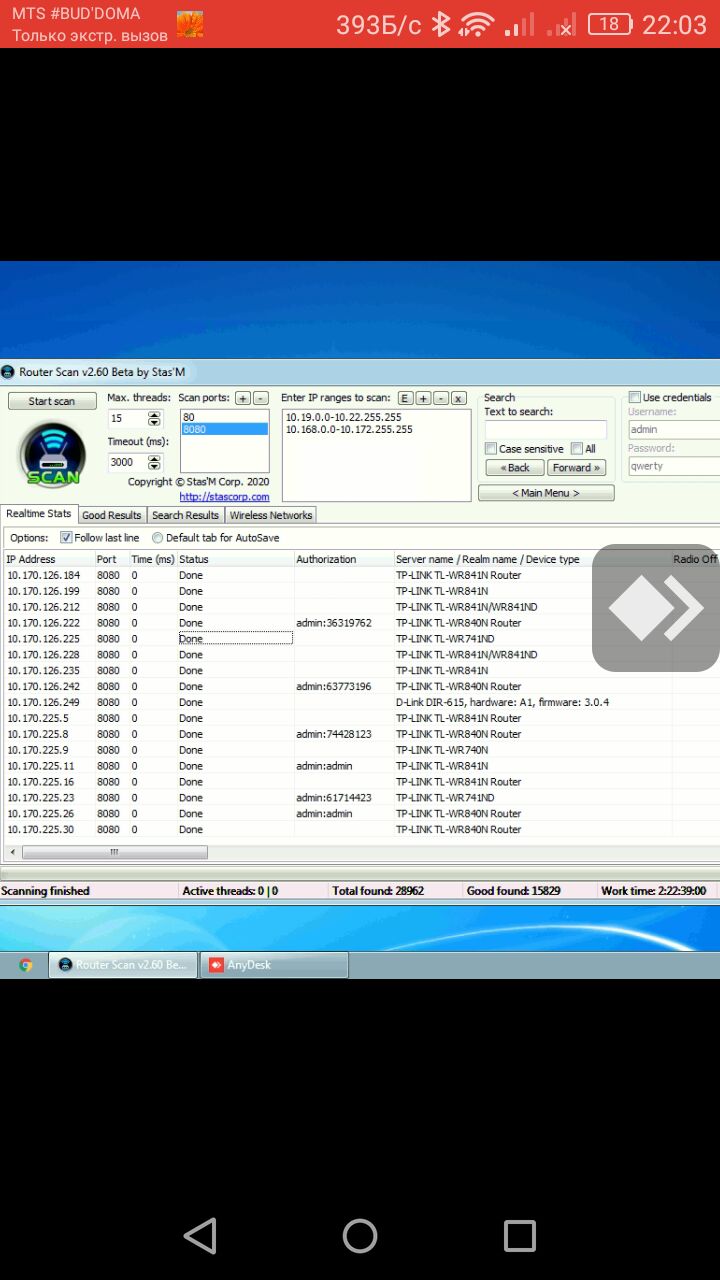
Task: Click the « Back search button
Action: [x=515, y=467]
